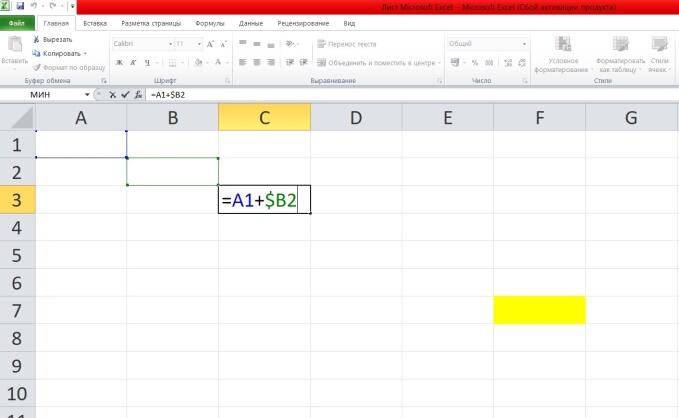
Task: Click Объединить и поместить в центре
Action: (376, 63)
